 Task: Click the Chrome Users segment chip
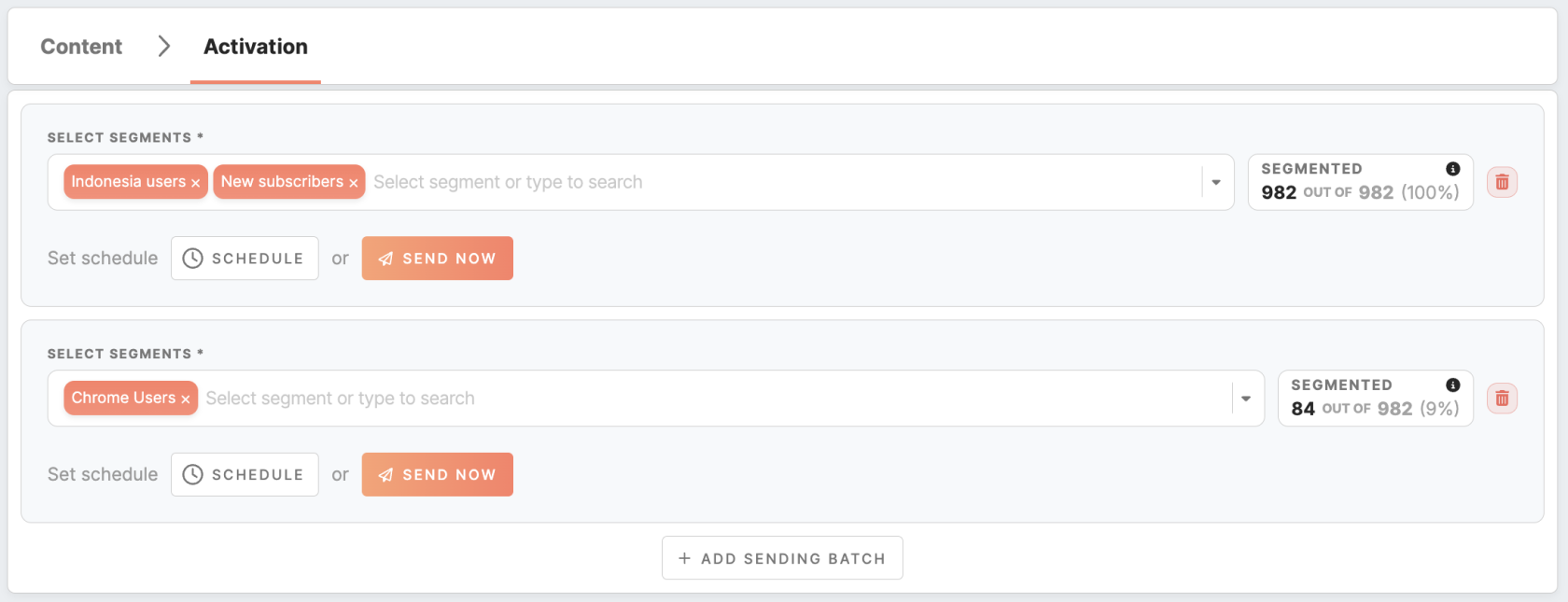pos(123,399)
